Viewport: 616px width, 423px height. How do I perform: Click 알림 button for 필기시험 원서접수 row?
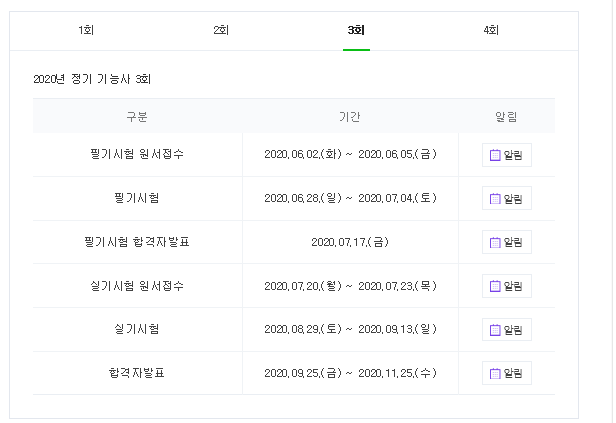pos(507,155)
